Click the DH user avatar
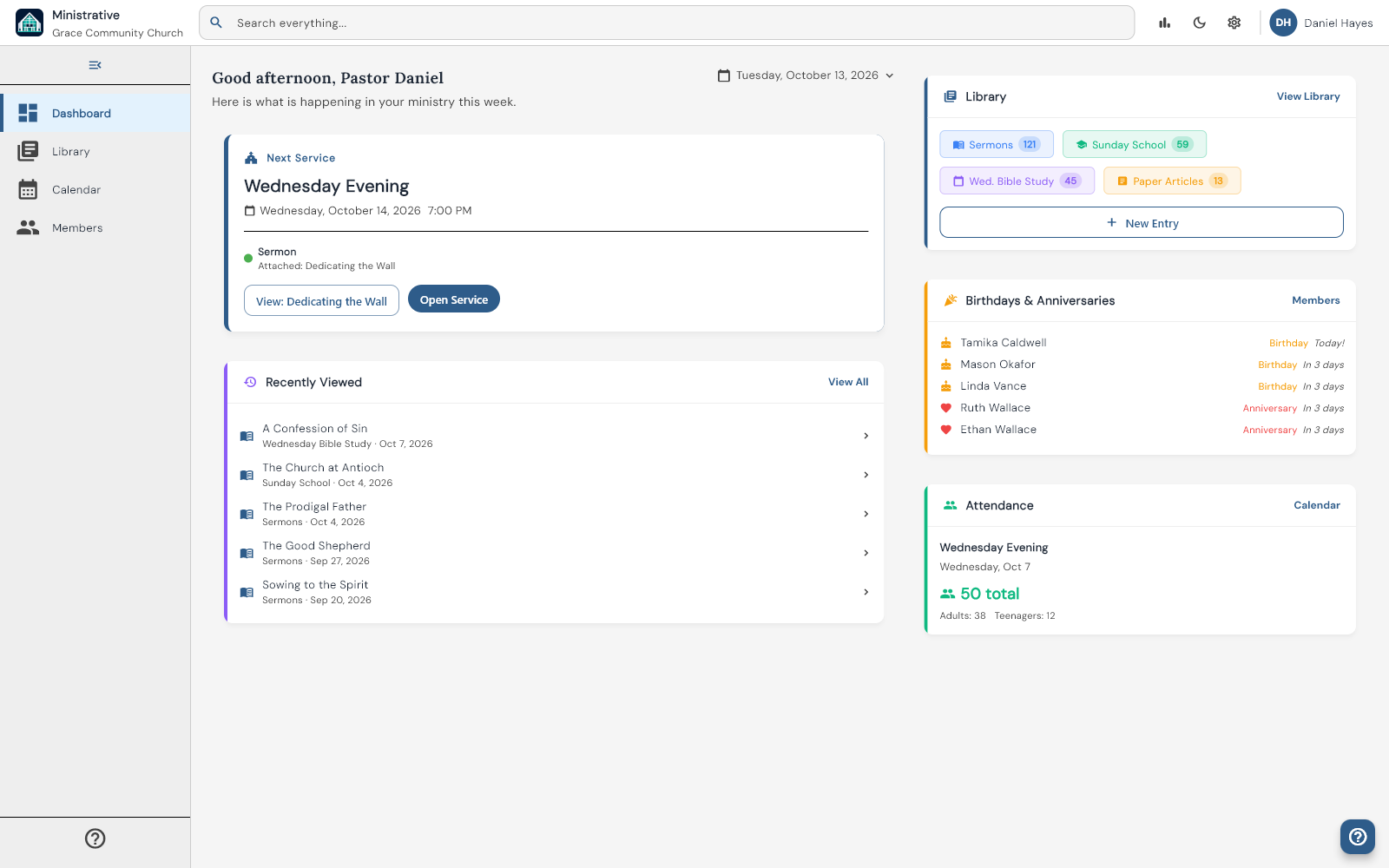Screen dimensions: 1389x868 [1283, 23]
